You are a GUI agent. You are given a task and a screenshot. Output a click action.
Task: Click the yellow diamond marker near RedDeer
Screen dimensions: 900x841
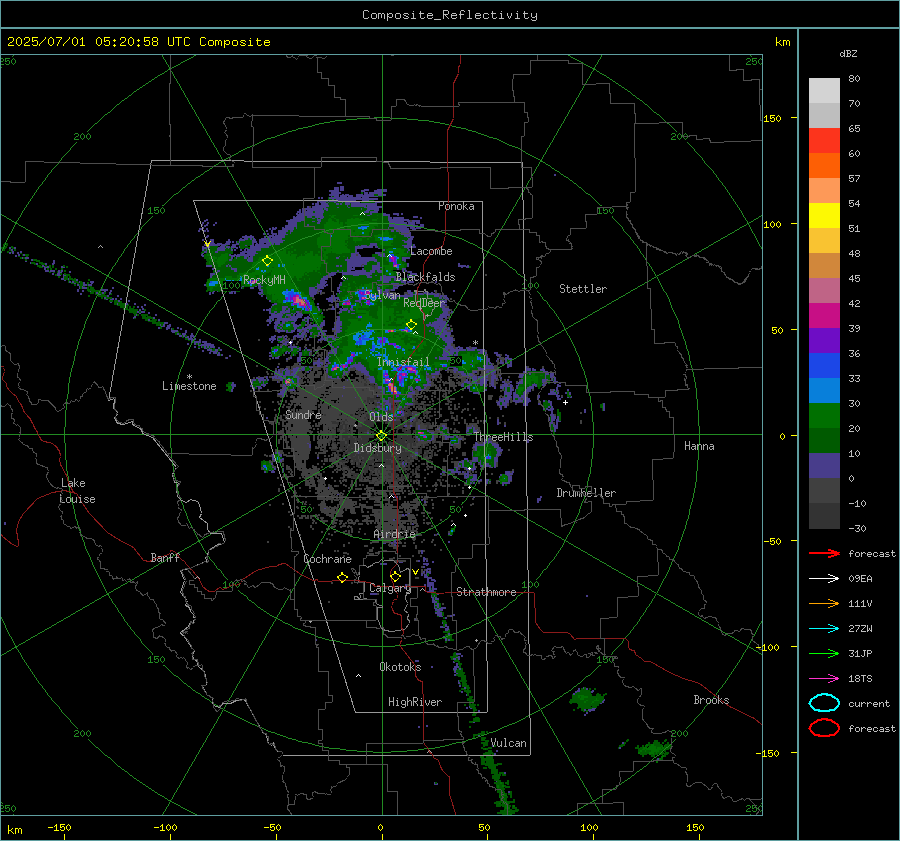[411, 325]
